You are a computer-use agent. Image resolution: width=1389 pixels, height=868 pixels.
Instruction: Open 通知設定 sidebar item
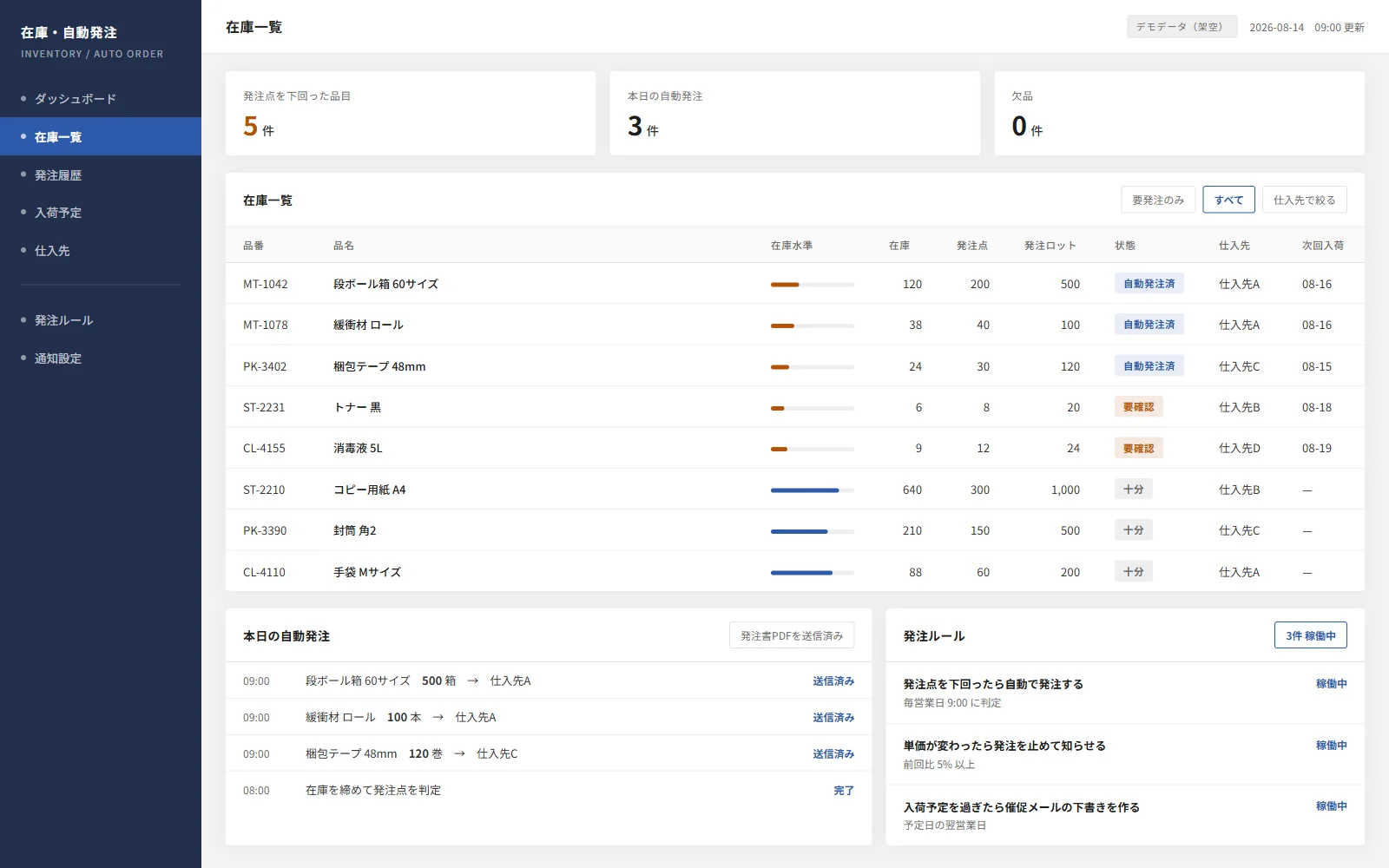(101, 358)
